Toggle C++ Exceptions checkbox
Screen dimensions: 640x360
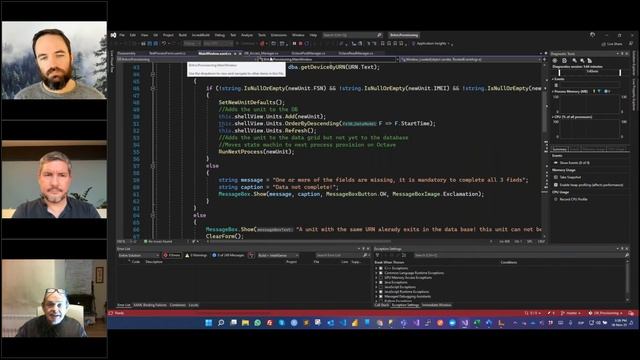pos(381,268)
